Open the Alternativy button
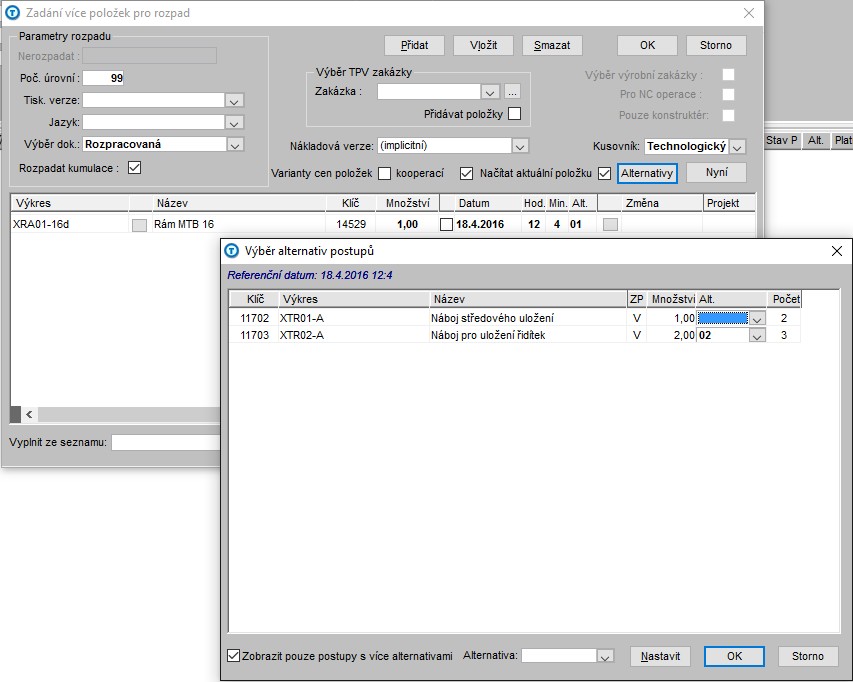 pos(647,173)
